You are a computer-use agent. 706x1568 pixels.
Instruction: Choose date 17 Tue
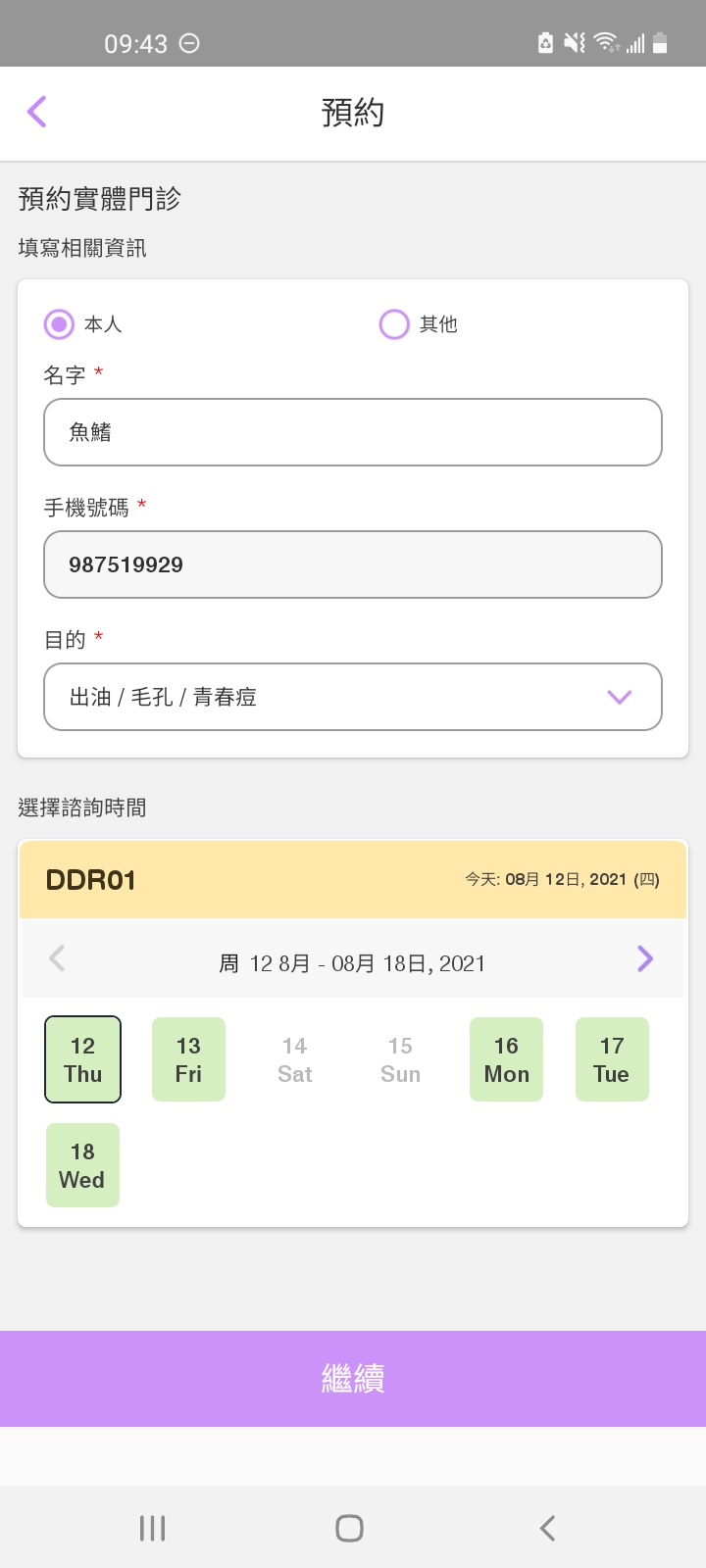pyautogui.click(x=612, y=1059)
